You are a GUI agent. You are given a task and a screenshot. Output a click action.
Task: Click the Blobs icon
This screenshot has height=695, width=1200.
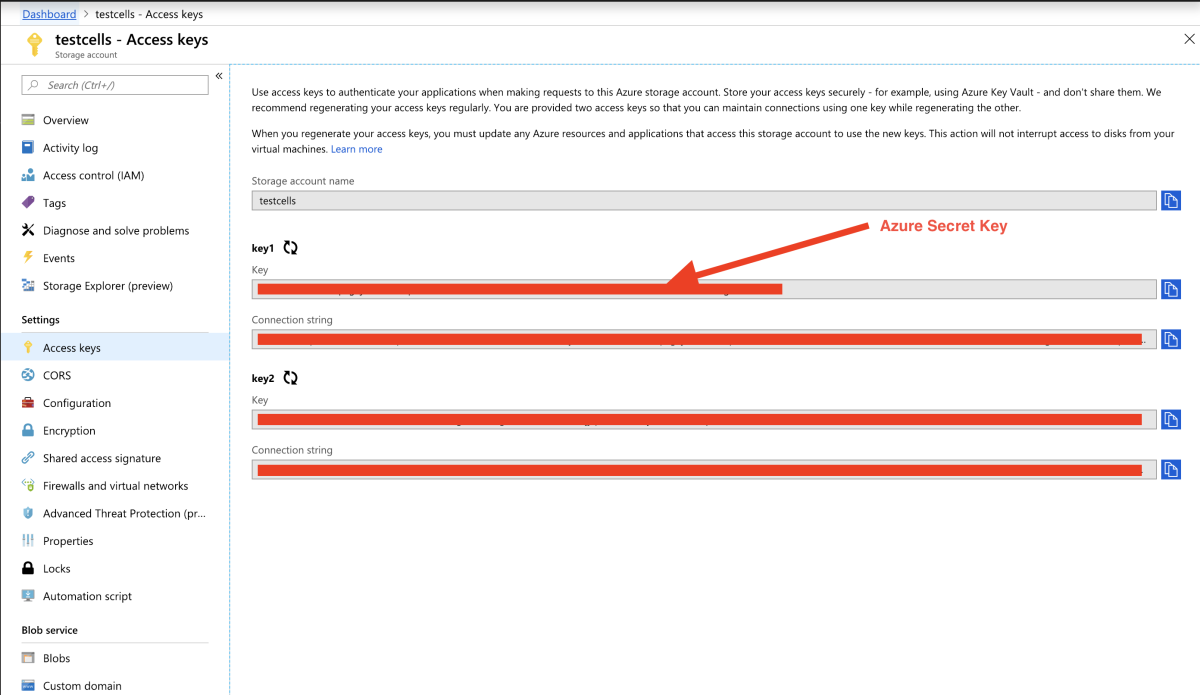[x=28, y=658]
